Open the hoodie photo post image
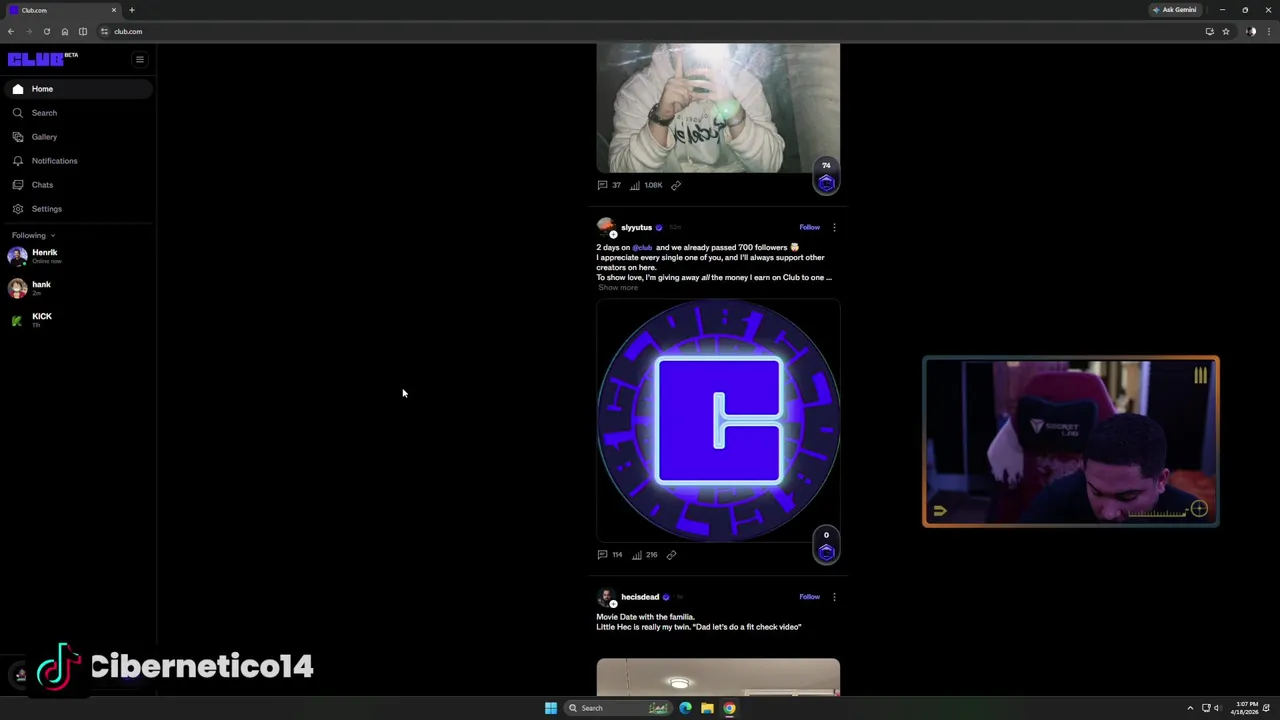 718,108
